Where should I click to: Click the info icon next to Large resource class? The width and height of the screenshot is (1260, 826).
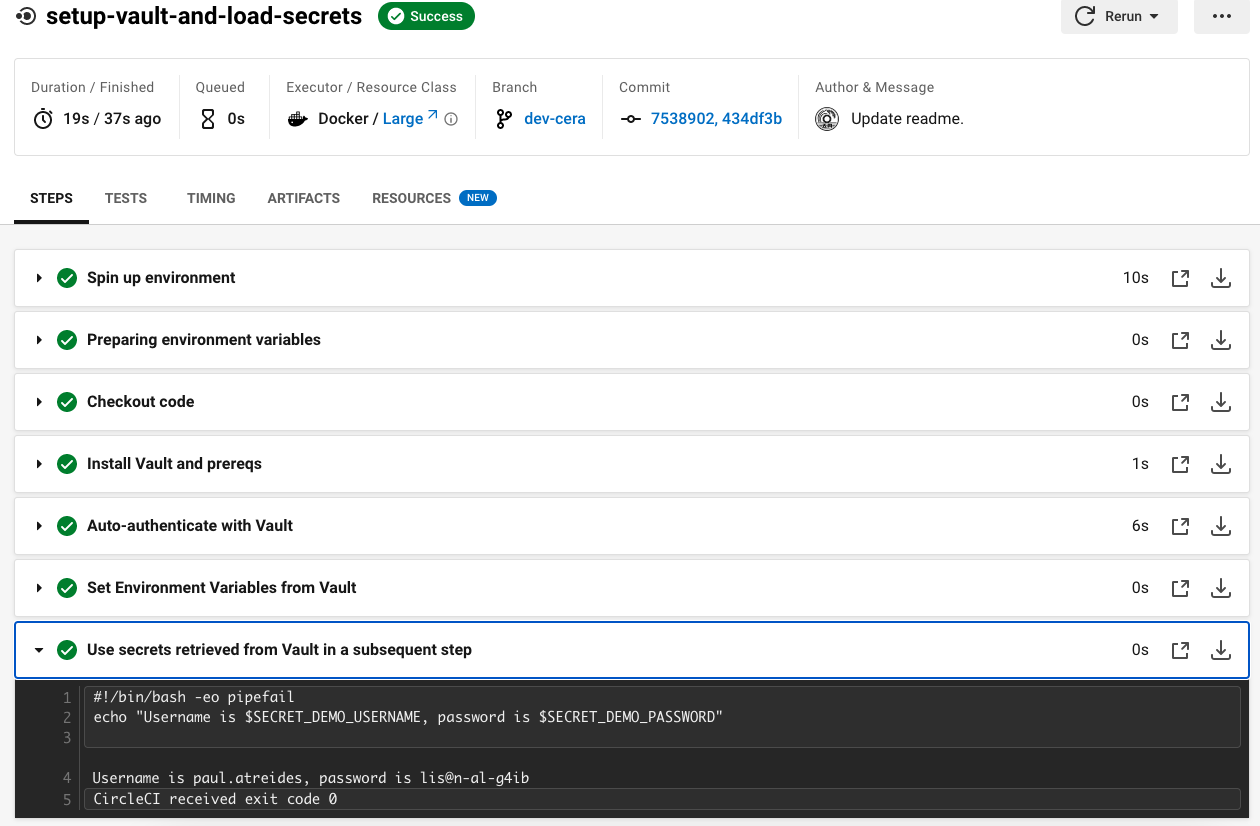click(450, 118)
